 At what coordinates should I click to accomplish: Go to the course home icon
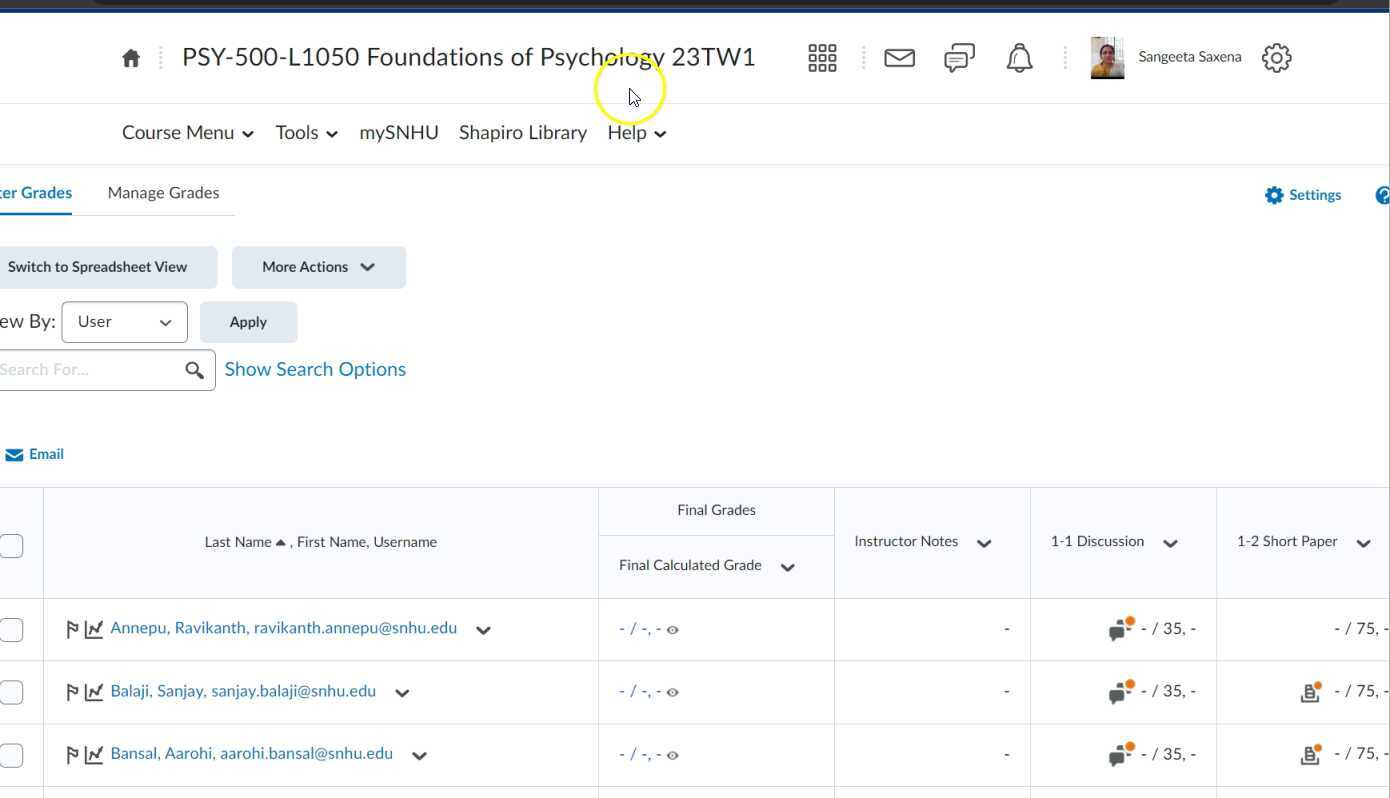tap(131, 58)
